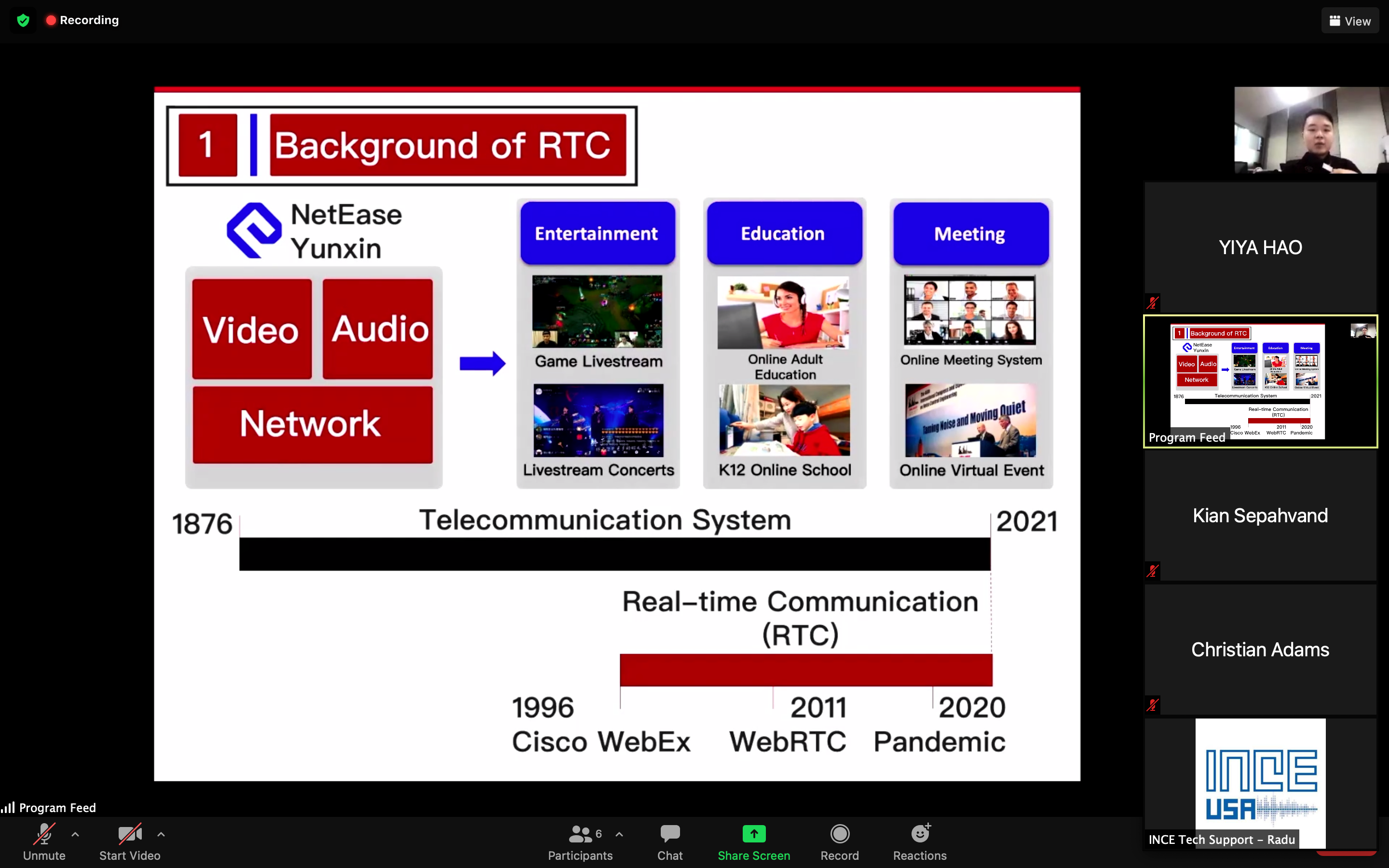Click the 2020 Pandemic label
The height and width of the screenshot is (868, 1389).
[940, 724]
